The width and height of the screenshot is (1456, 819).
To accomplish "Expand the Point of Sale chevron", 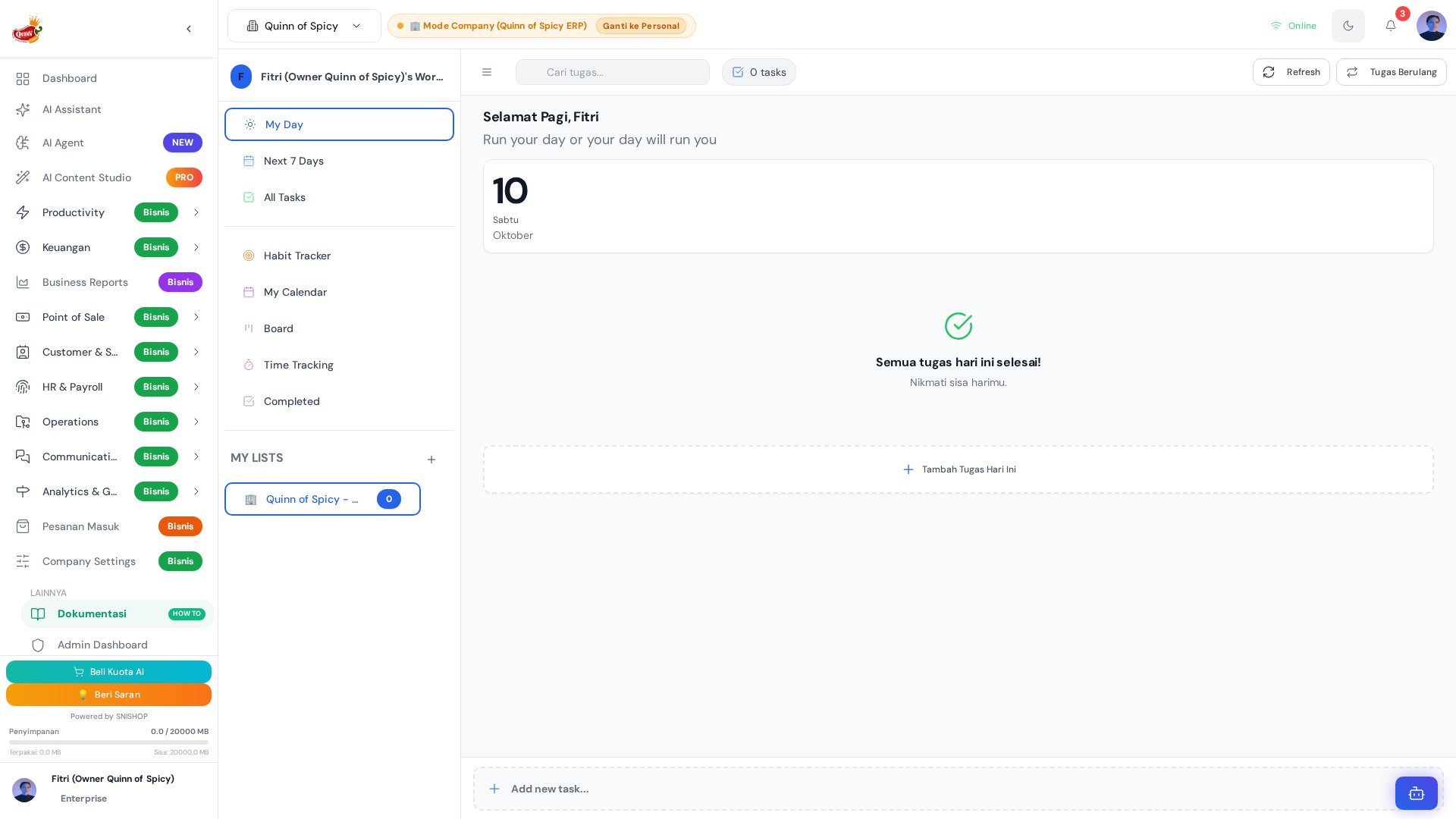I will point(196,317).
